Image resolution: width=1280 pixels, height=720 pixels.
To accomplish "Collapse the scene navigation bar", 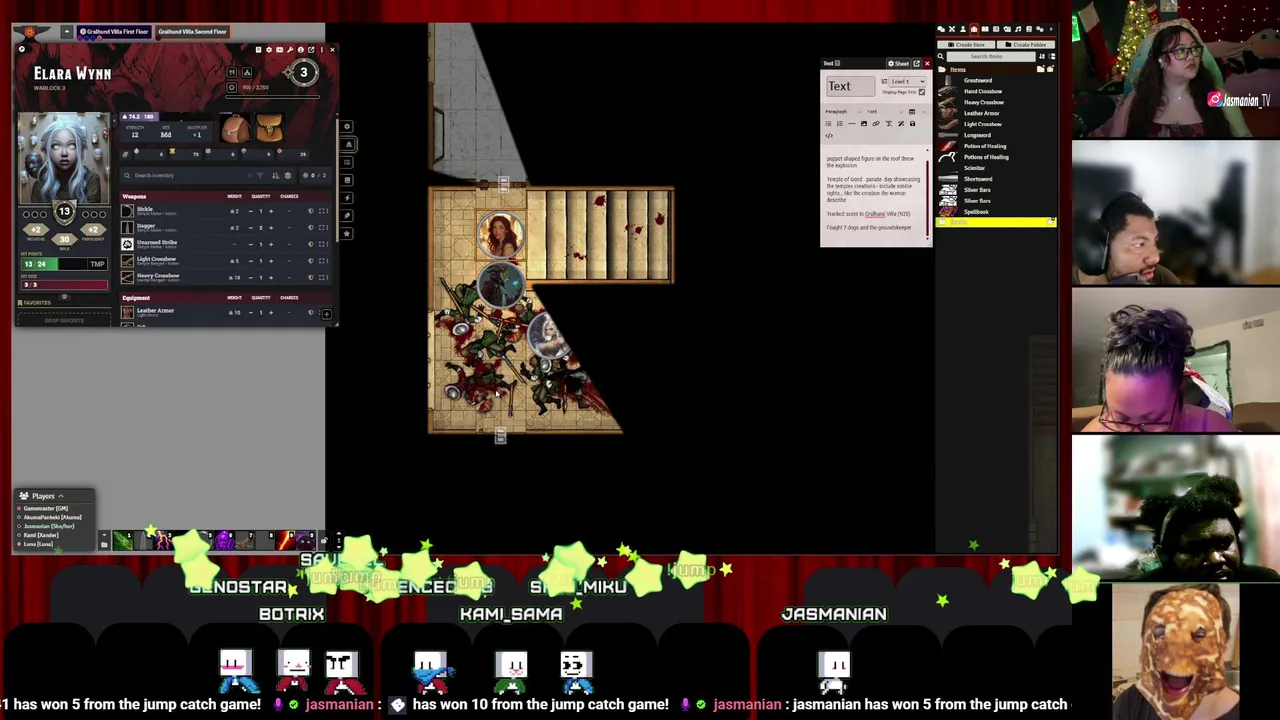I will (66, 31).
